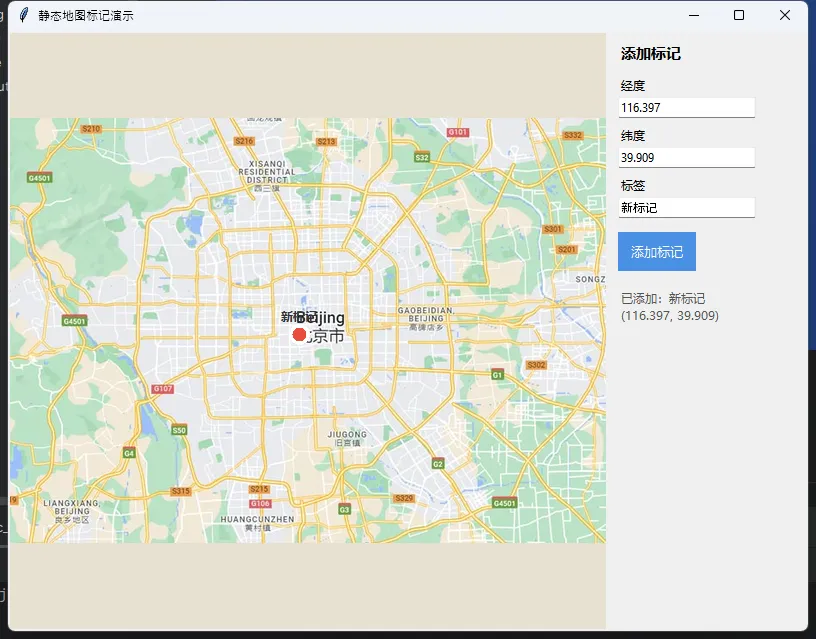The width and height of the screenshot is (816, 639).
Task: Click the G106 red road shield
Action: [x=260, y=503]
